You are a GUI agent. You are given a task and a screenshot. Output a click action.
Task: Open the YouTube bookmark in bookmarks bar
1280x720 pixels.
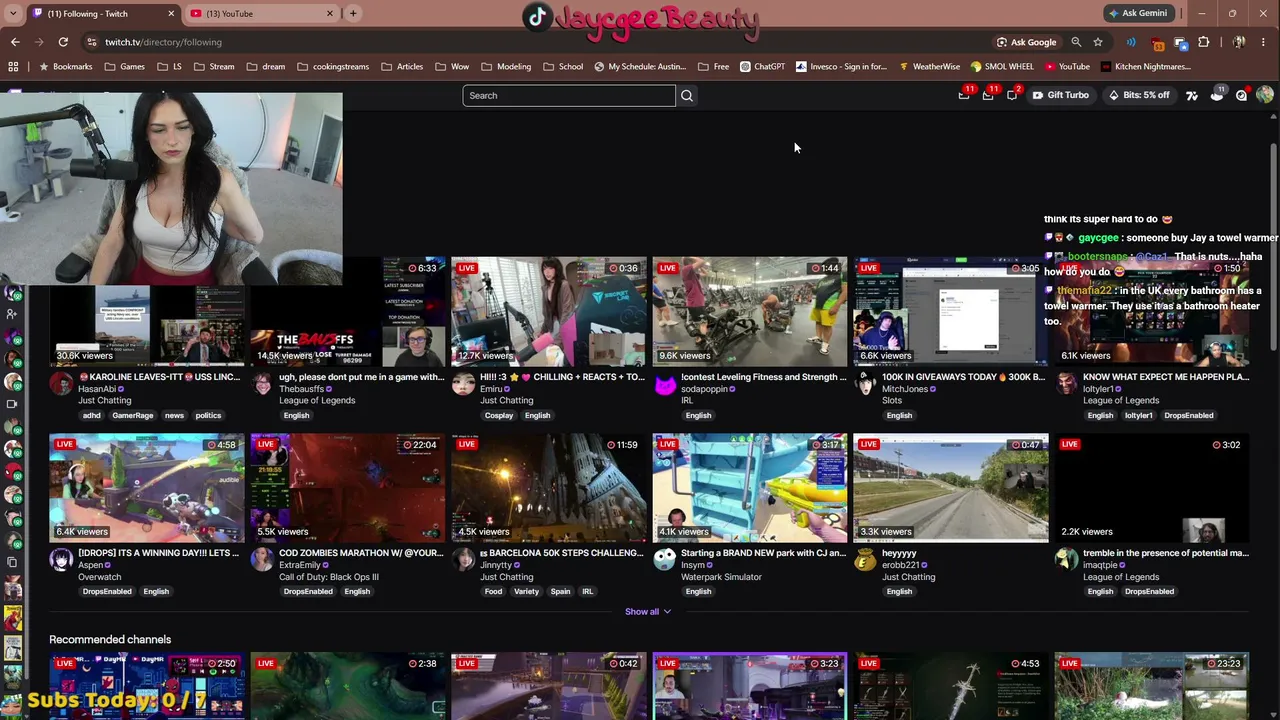[x=1067, y=67]
